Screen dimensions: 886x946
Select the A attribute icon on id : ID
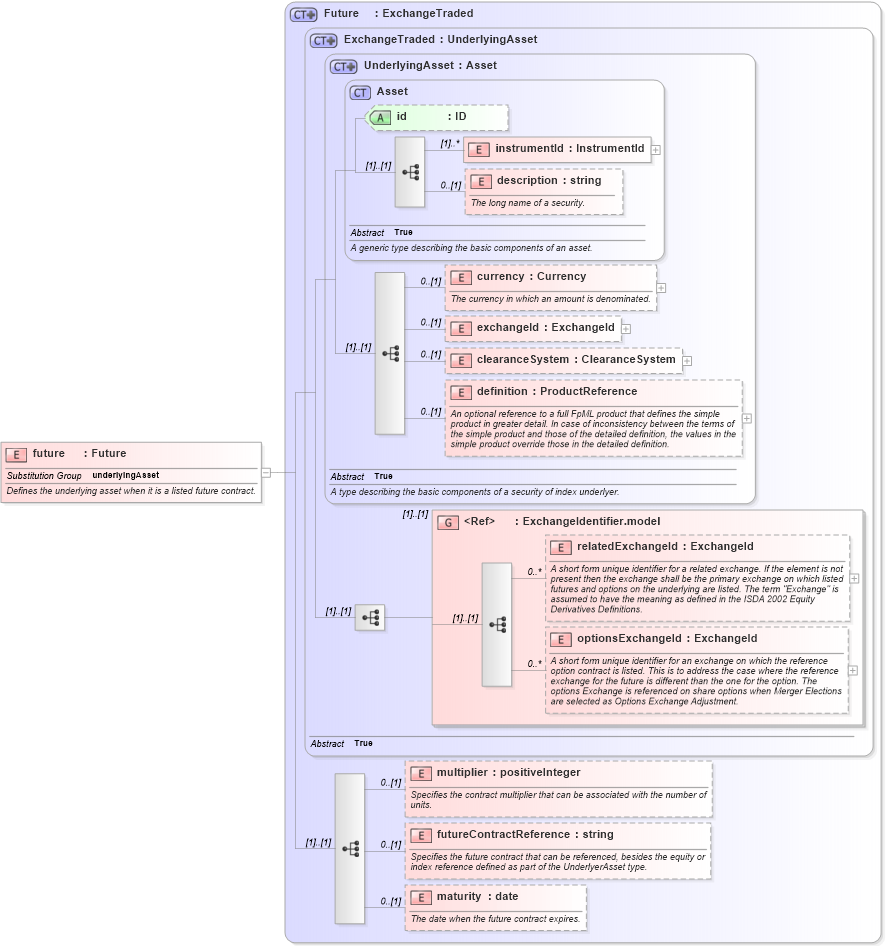(380, 117)
